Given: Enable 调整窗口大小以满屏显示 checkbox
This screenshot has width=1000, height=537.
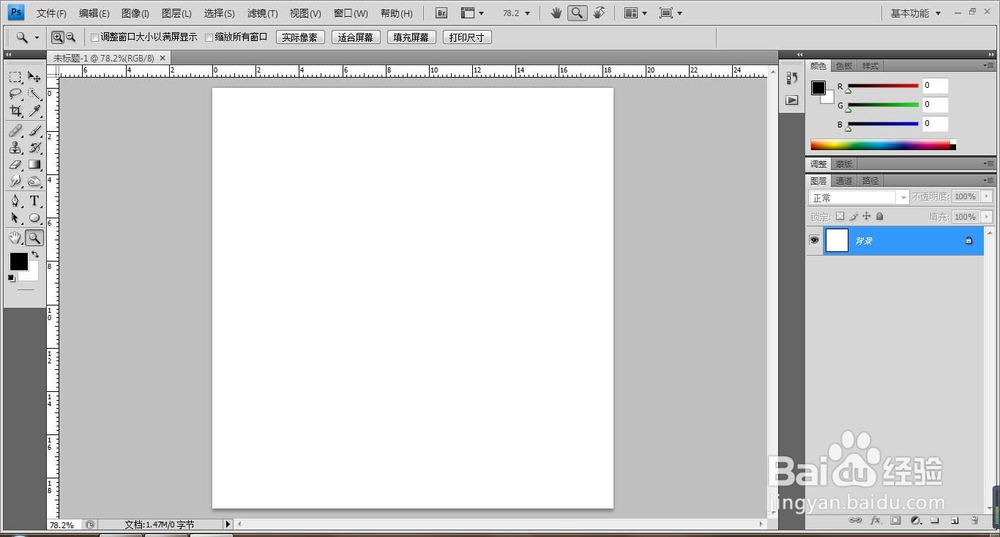Looking at the screenshot, I should pyautogui.click(x=94, y=38).
